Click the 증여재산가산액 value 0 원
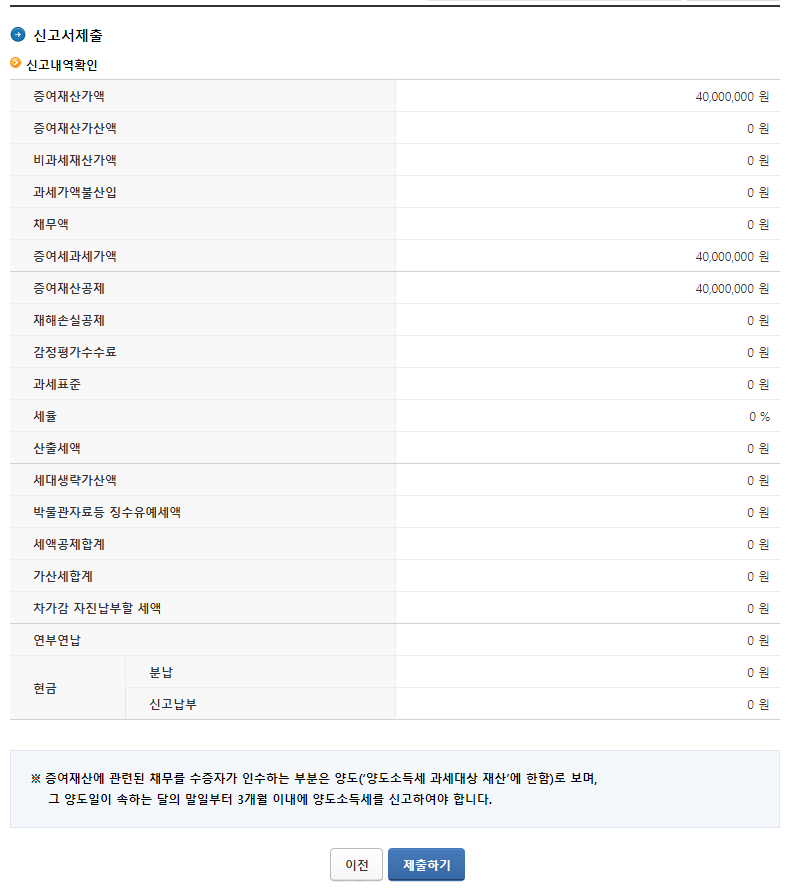 click(758, 129)
